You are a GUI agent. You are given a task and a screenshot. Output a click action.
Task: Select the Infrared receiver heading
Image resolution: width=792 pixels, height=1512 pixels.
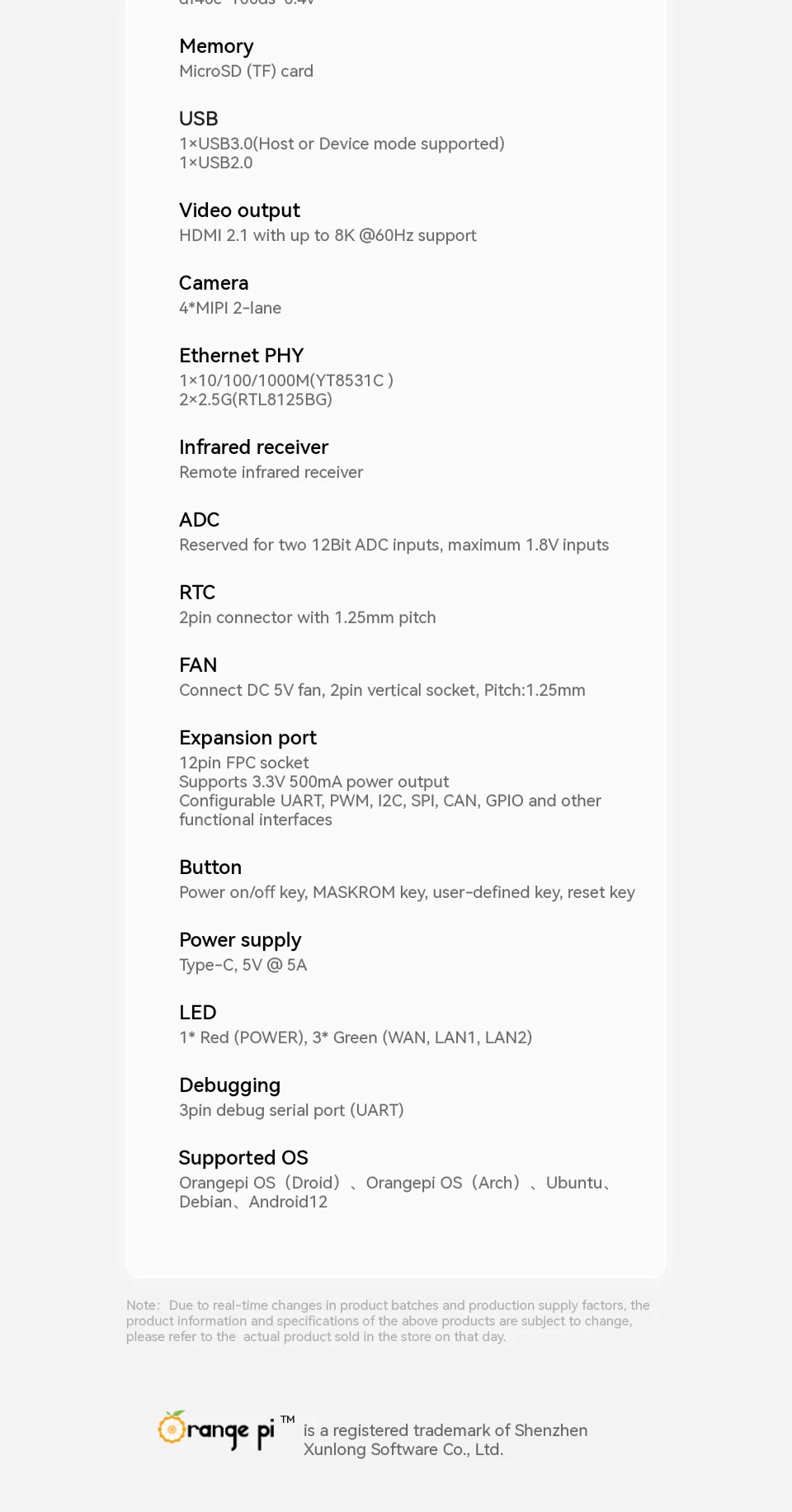click(253, 447)
